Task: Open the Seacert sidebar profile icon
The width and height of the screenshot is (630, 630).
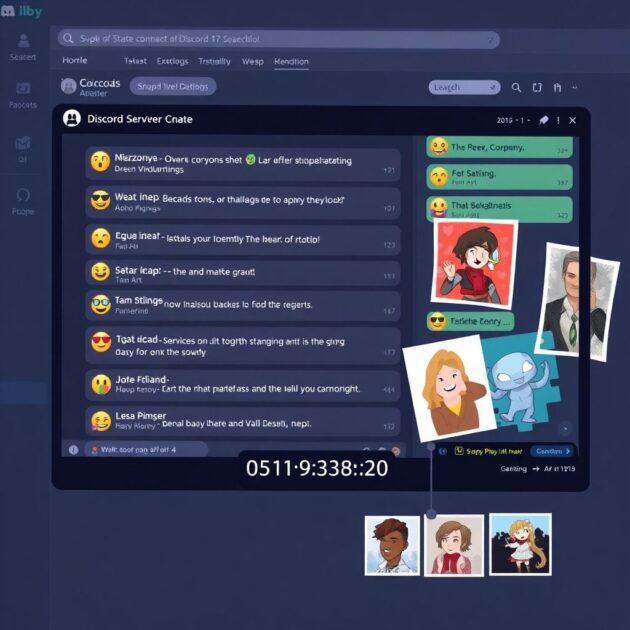Action: [23, 41]
